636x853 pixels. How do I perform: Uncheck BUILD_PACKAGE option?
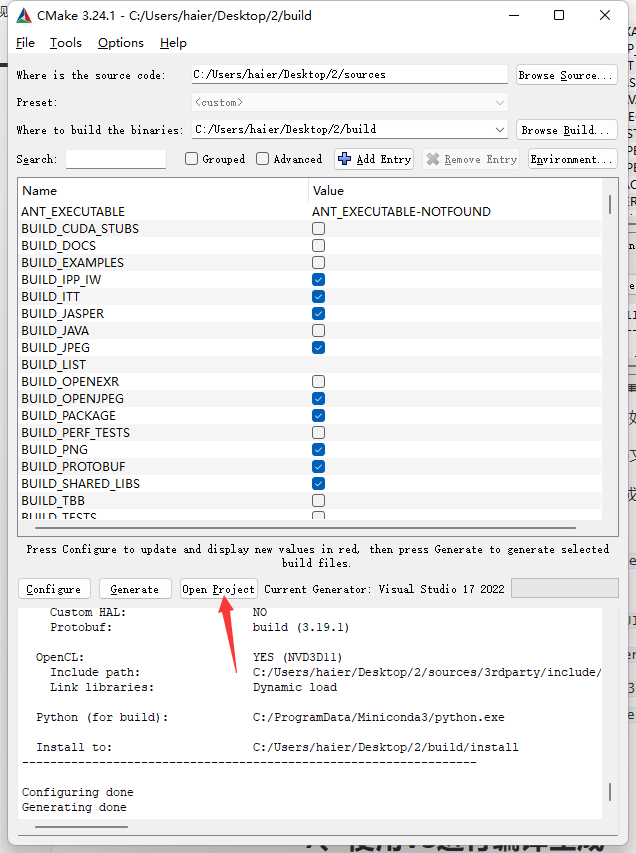tap(319, 416)
